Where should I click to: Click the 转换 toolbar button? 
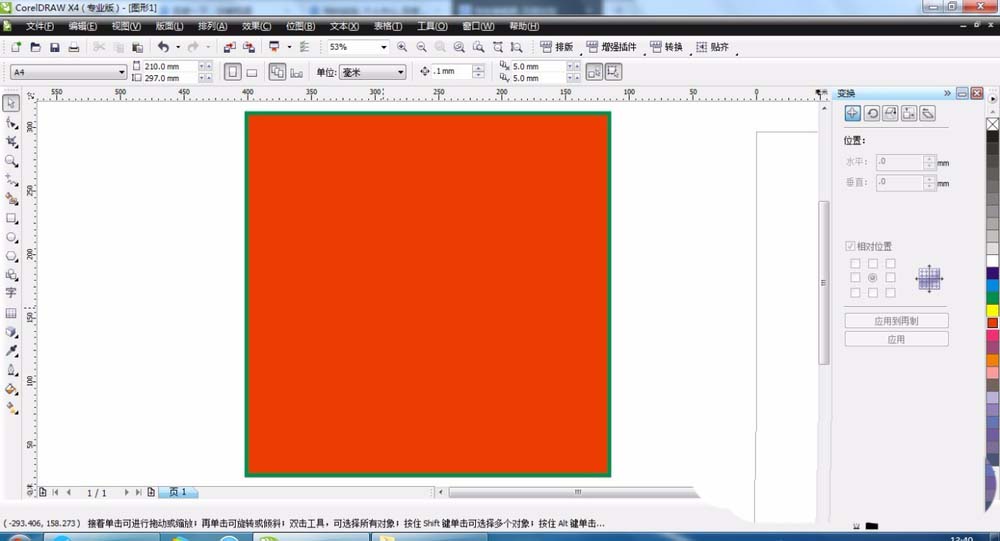[666, 47]
